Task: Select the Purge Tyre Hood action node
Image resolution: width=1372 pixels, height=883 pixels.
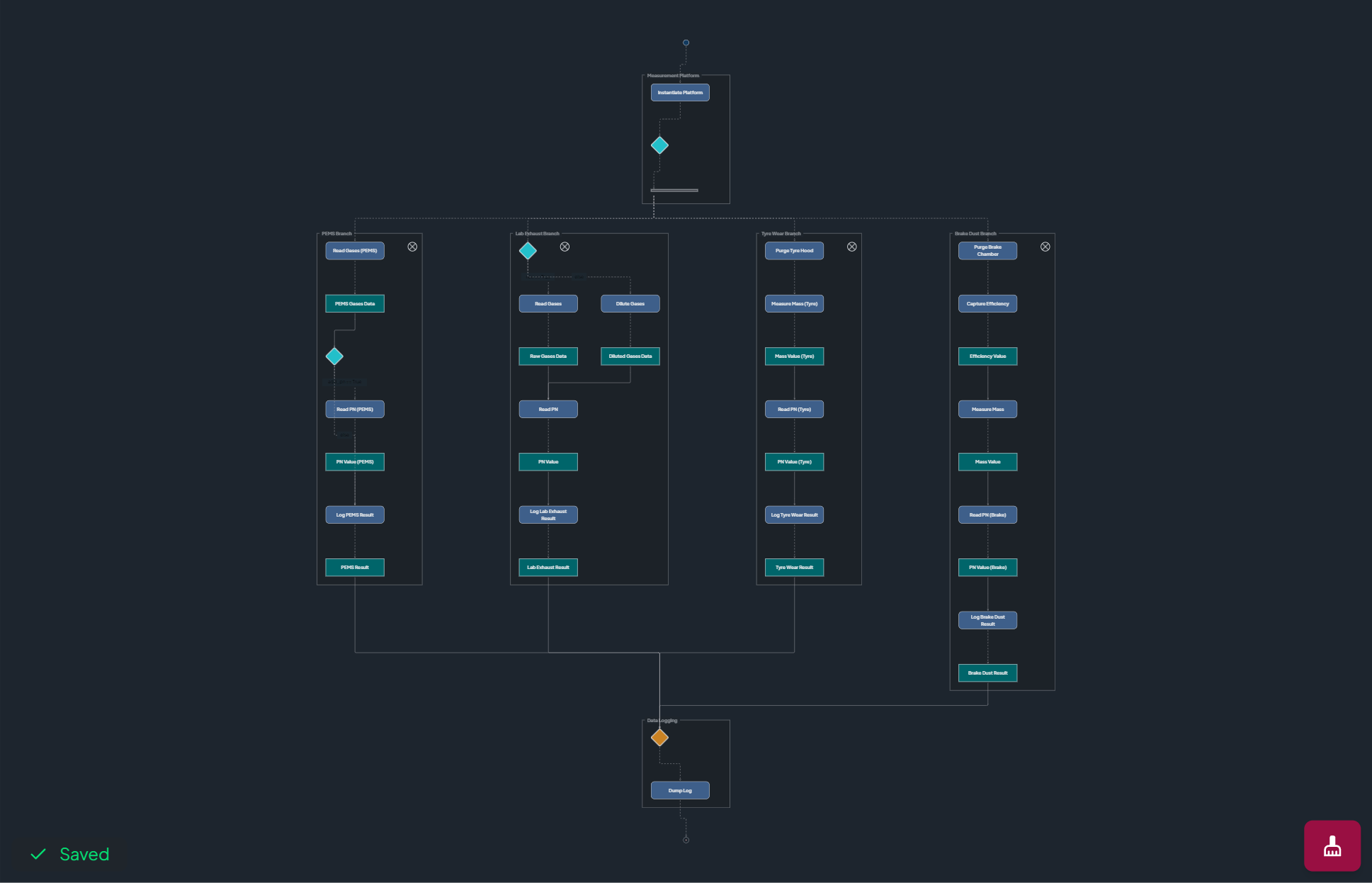Action: point(794,251)
